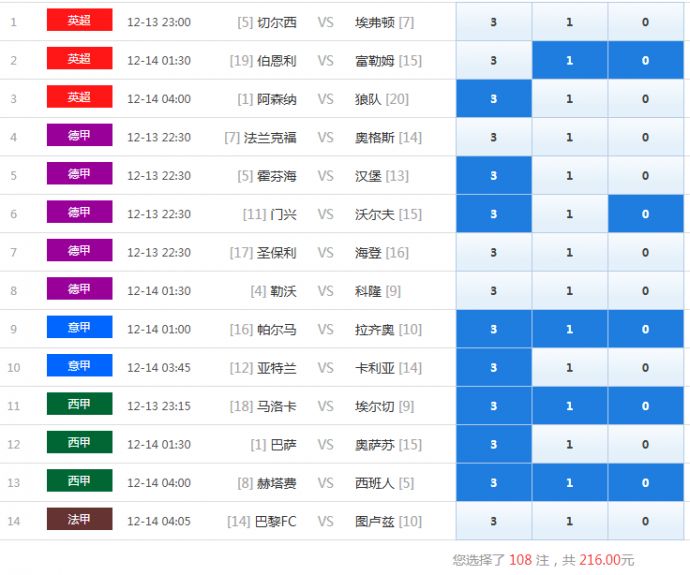Click the 意甲 league tag for 亚特兰 match
Image resolution: width=690 pixels, height=575 pixels.
point(79,367)
